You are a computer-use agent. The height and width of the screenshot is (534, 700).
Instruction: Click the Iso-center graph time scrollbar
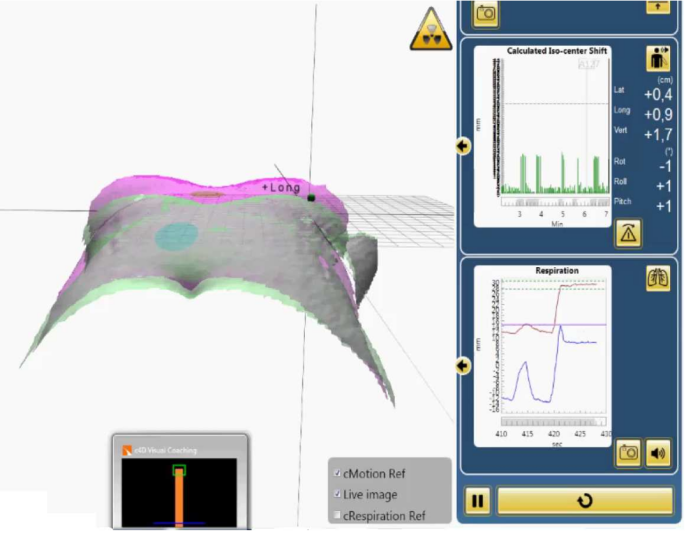pyautogui.click(x=553, y=201)
